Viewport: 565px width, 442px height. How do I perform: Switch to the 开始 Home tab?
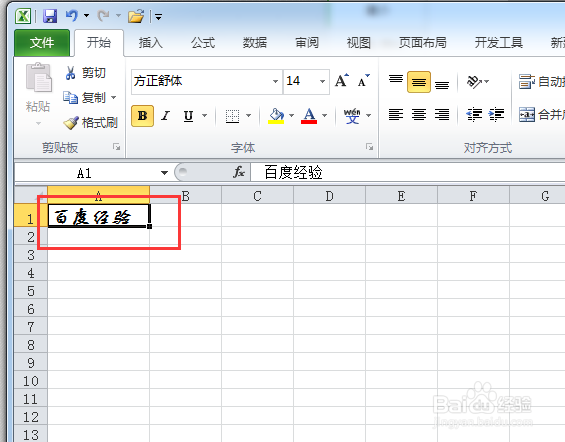(x=99, y=43)
